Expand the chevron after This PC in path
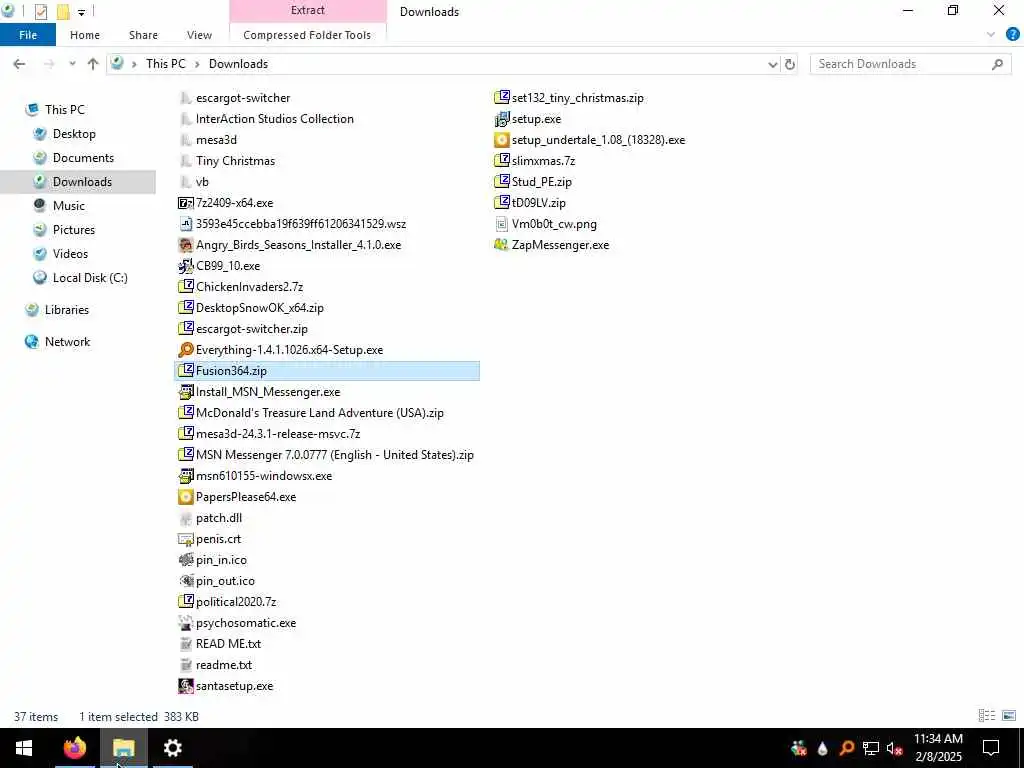The image size is (1024, 768). 197,64
